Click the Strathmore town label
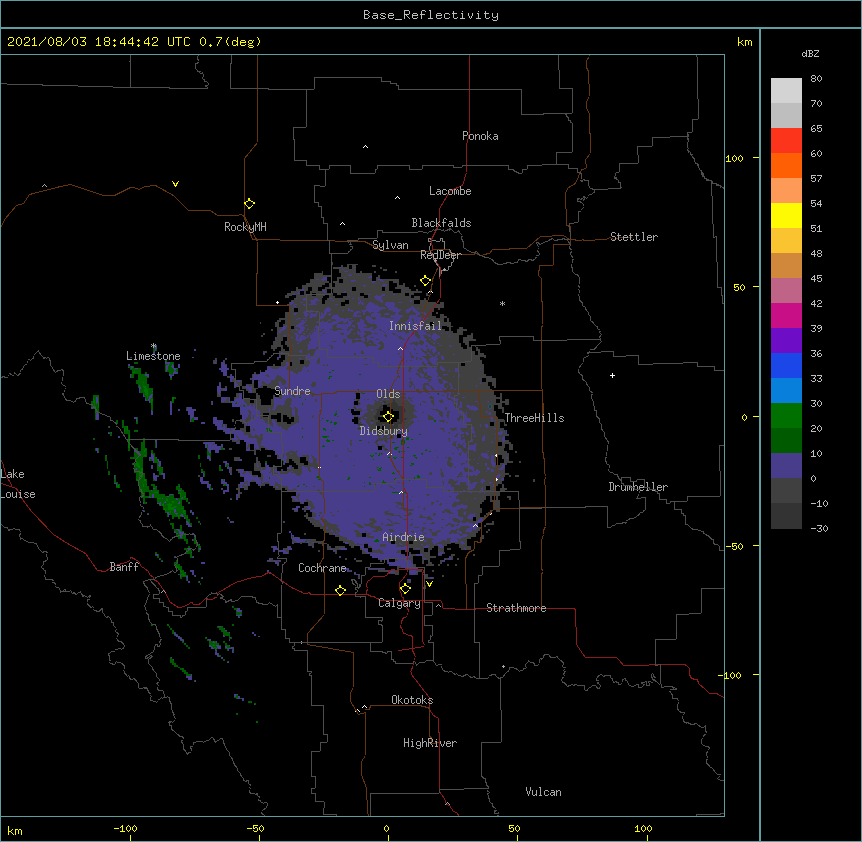 click(x=516, y=608)
